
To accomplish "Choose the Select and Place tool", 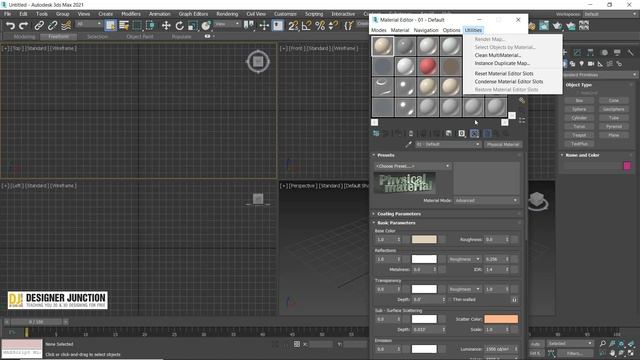I will tap(206, 26).
